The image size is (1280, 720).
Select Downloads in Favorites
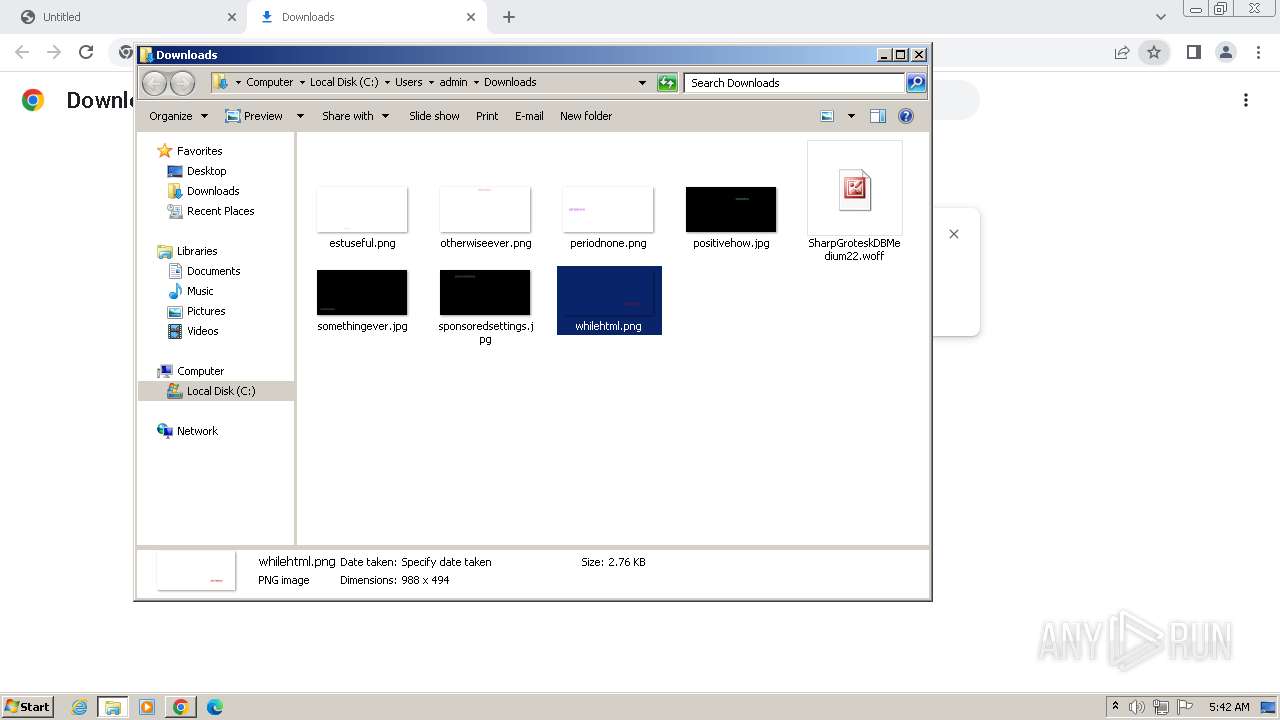pos(213,191)
